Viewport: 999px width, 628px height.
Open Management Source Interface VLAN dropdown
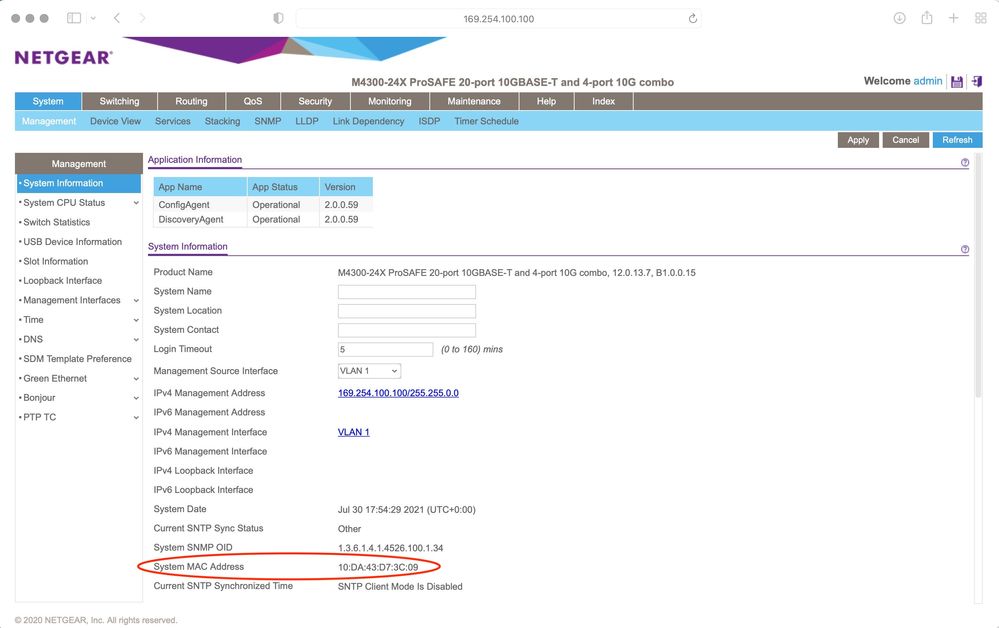(369, 371)
